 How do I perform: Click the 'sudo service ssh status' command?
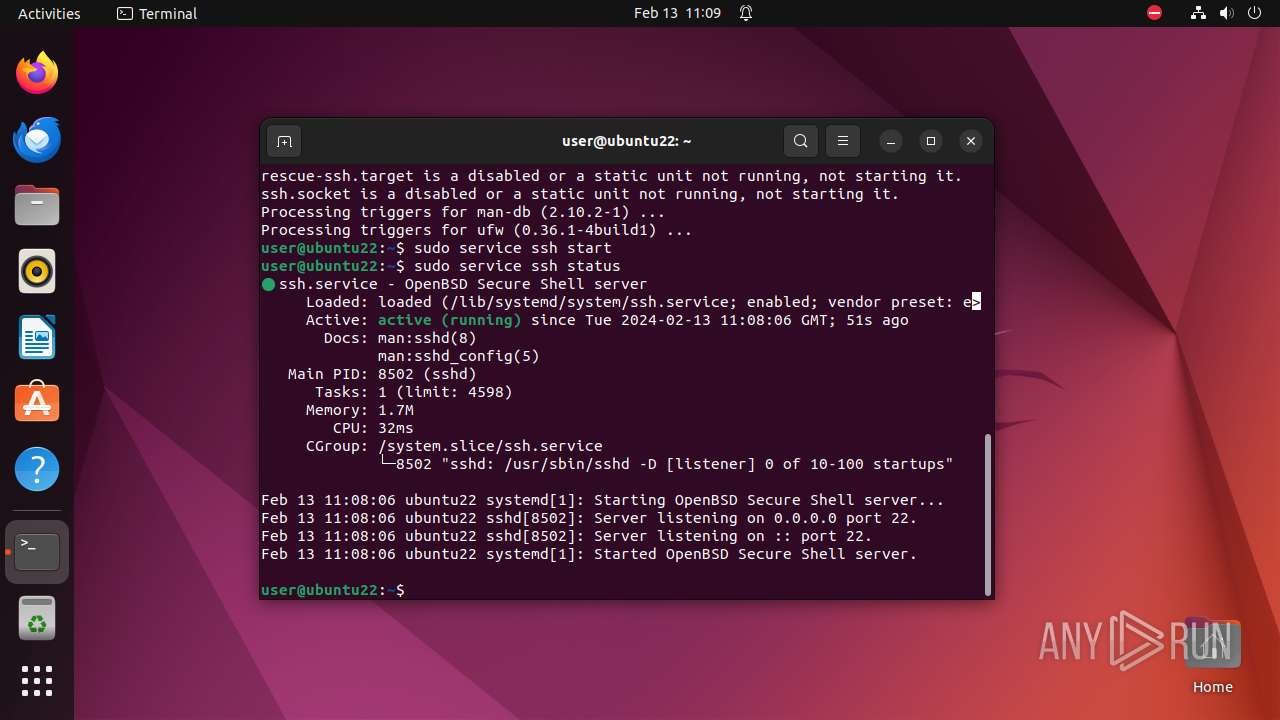tap(517, 266)
